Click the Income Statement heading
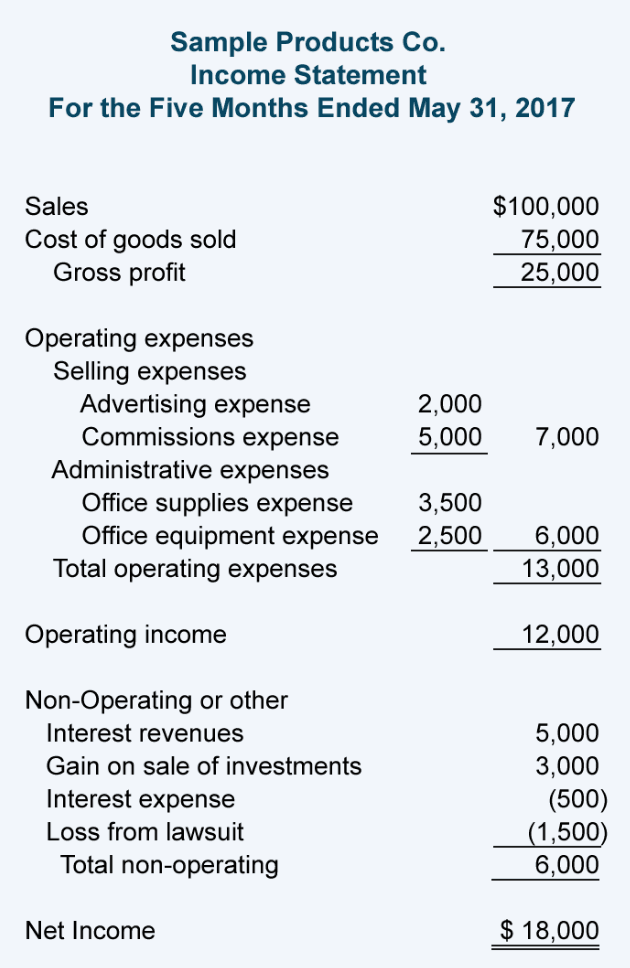The width and height of the screenshot is (630, 968). 308,75
